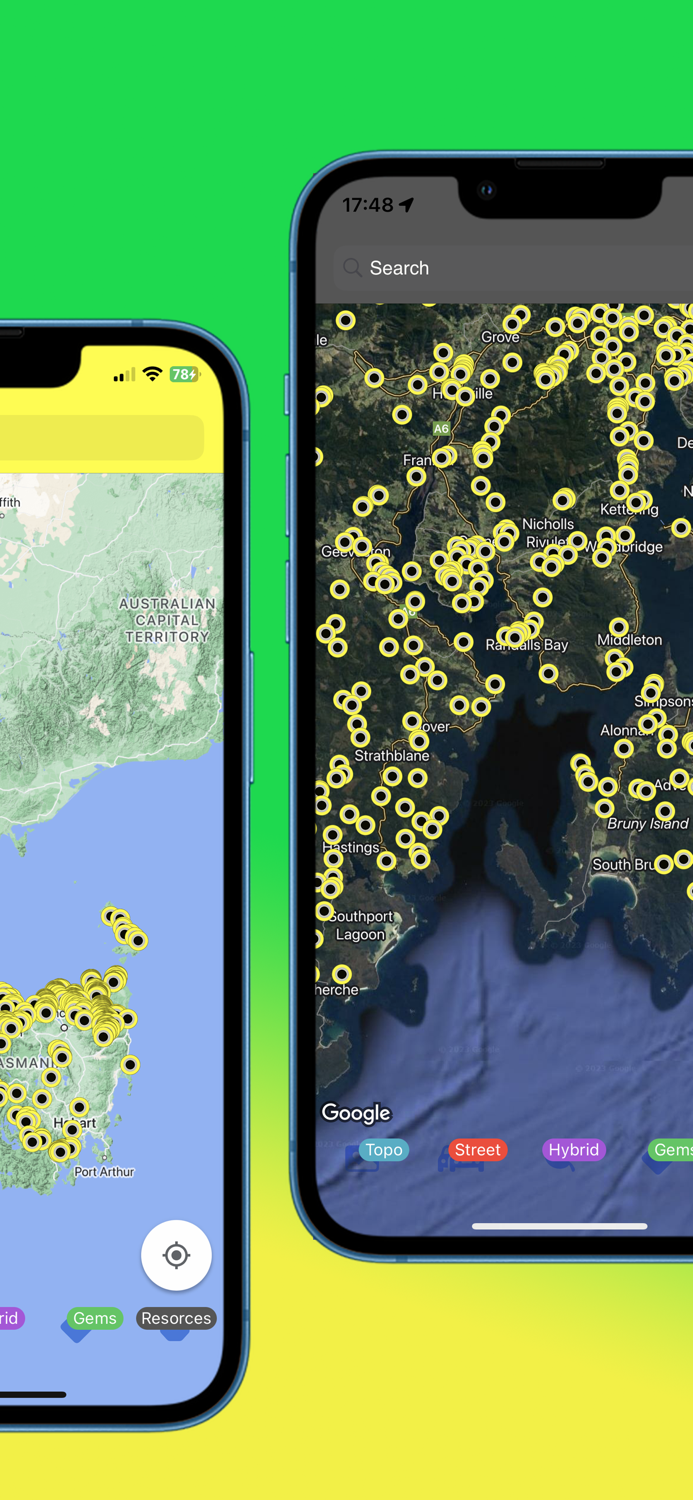Focus the Search field on the right phone
Viewport: 693px width, 1500px height.
coord(513,268)
